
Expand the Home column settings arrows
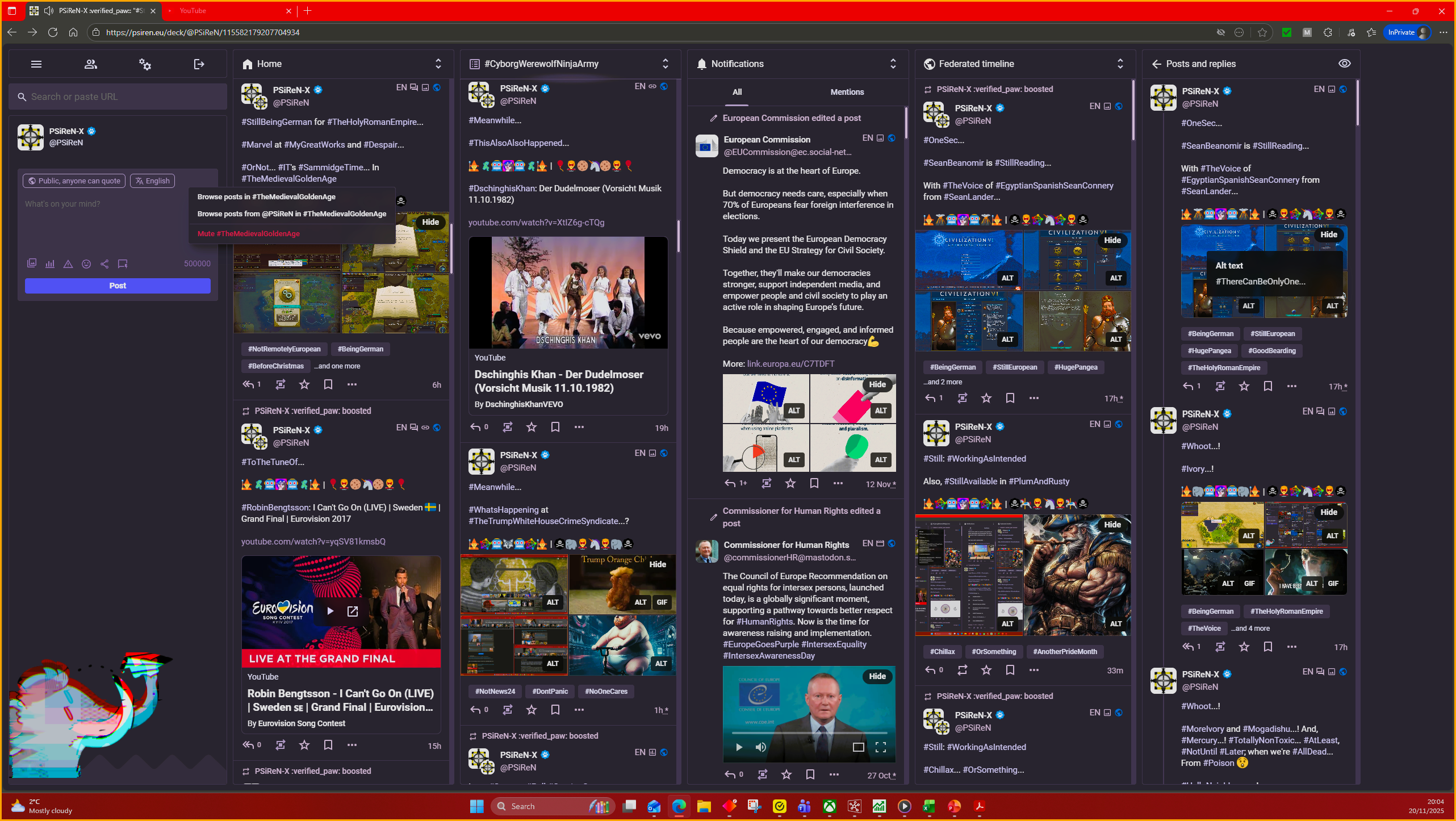click(438, 64)
